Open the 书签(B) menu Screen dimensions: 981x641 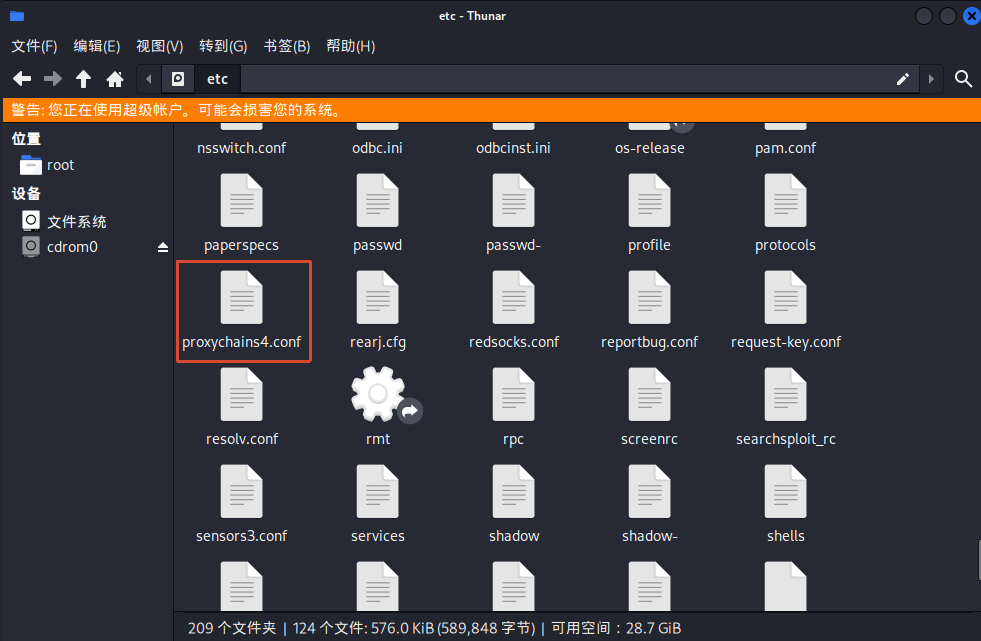coord(287,46)
